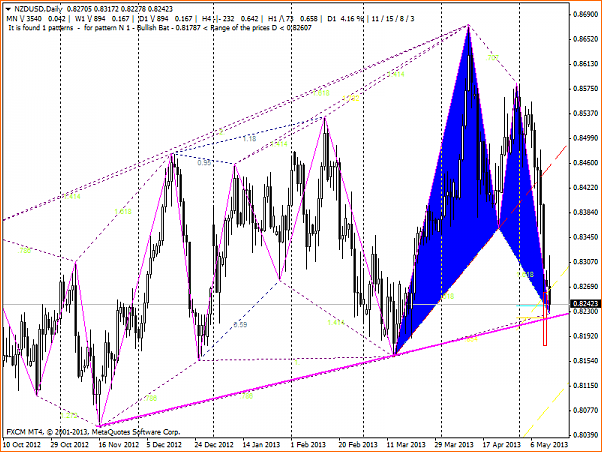Open the chart menu arrow beside NZDUSD.Daily
Viewport: 602px width, 452px height.
tap(8, 9)
